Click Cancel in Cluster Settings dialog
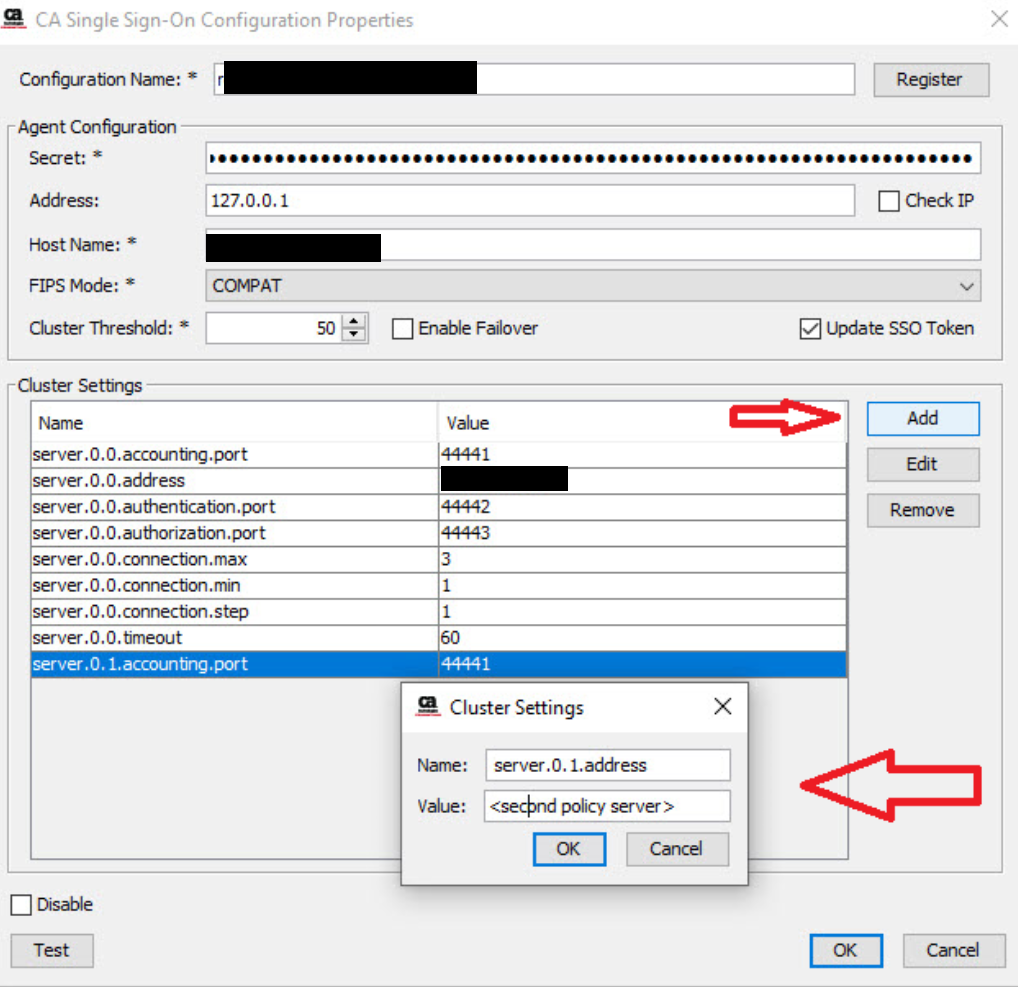Image resolution: width=1018 pixels, height=987 pixels. tap(677, 849)
